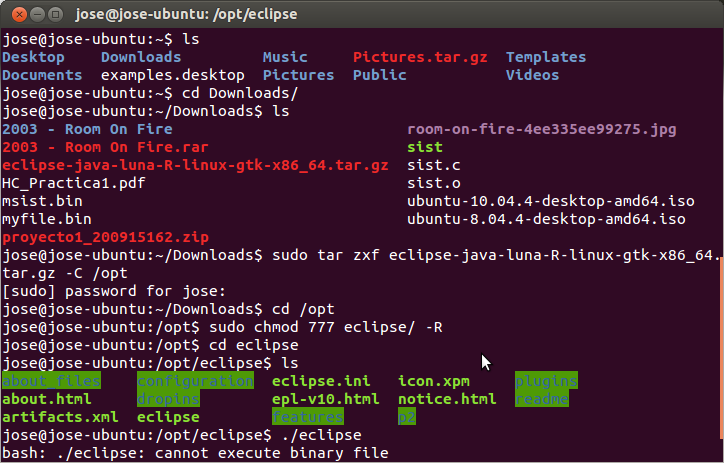Click the 'cd /opt' command
Viewport: 724px width, 463px height.
coord(303,309)
